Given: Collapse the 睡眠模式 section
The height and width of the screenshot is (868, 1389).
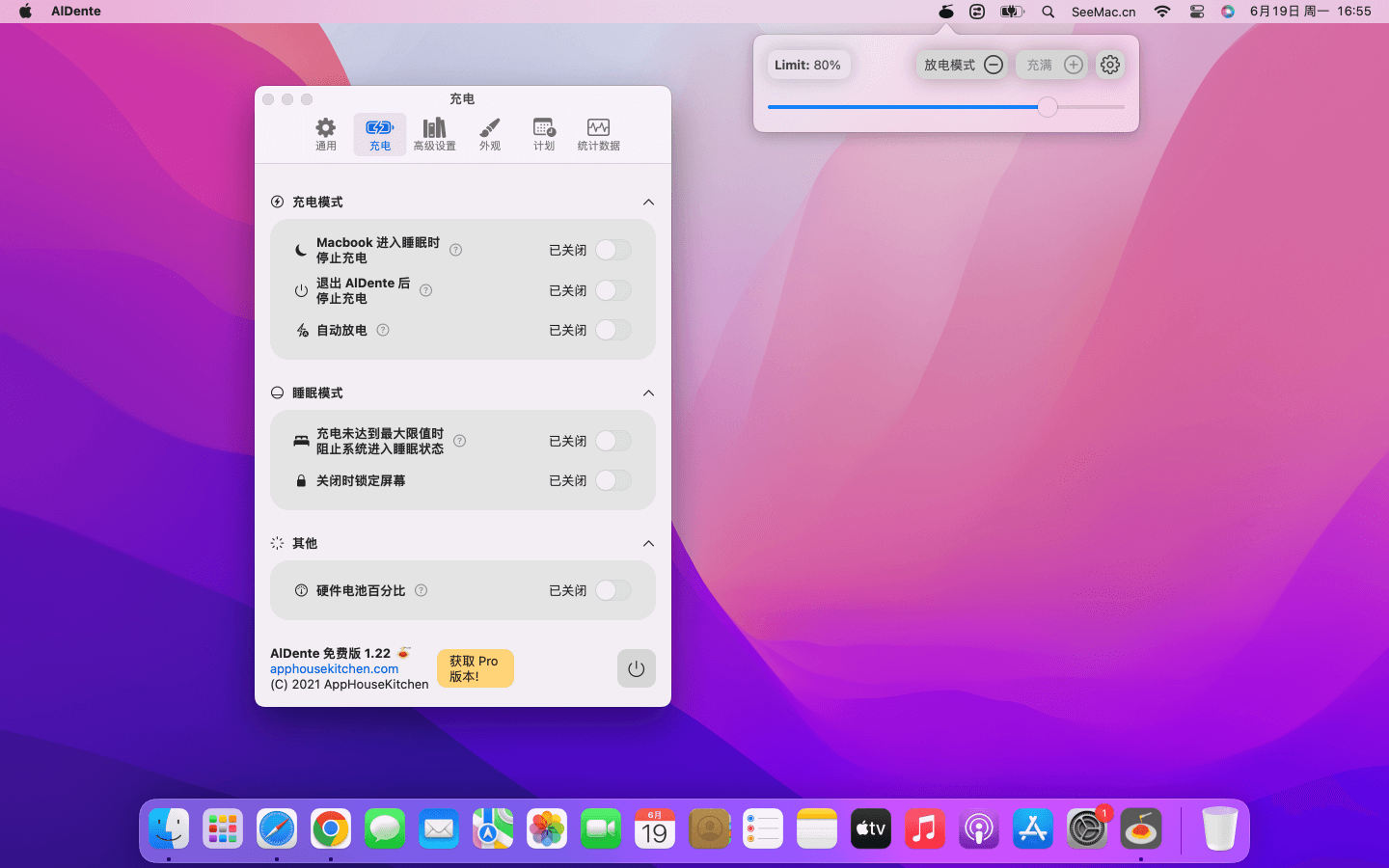Looking at the screenshot, I should 648,393.
